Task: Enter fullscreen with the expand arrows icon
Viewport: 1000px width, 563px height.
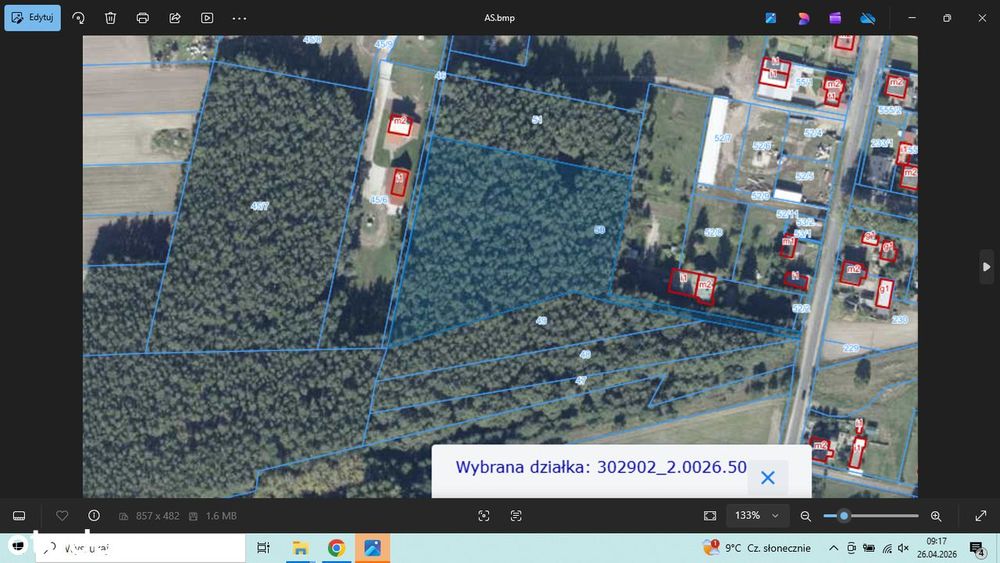Action: [981, 516]
